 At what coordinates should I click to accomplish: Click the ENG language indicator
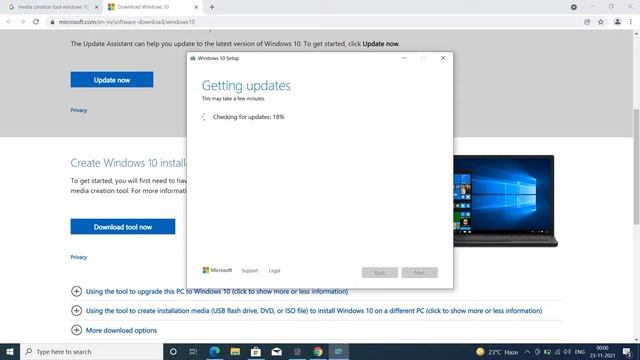(580, 352)
